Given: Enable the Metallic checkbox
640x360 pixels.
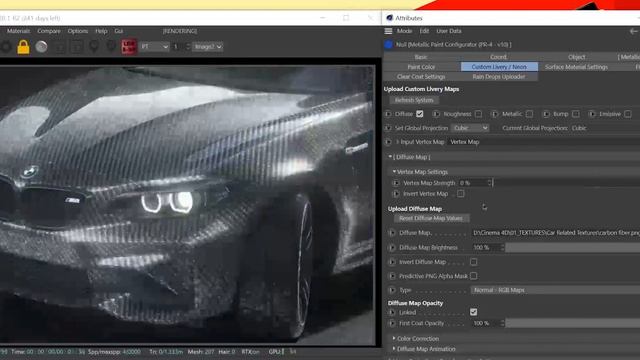Looking at the screenshot, I should click(x=529, y=114).
